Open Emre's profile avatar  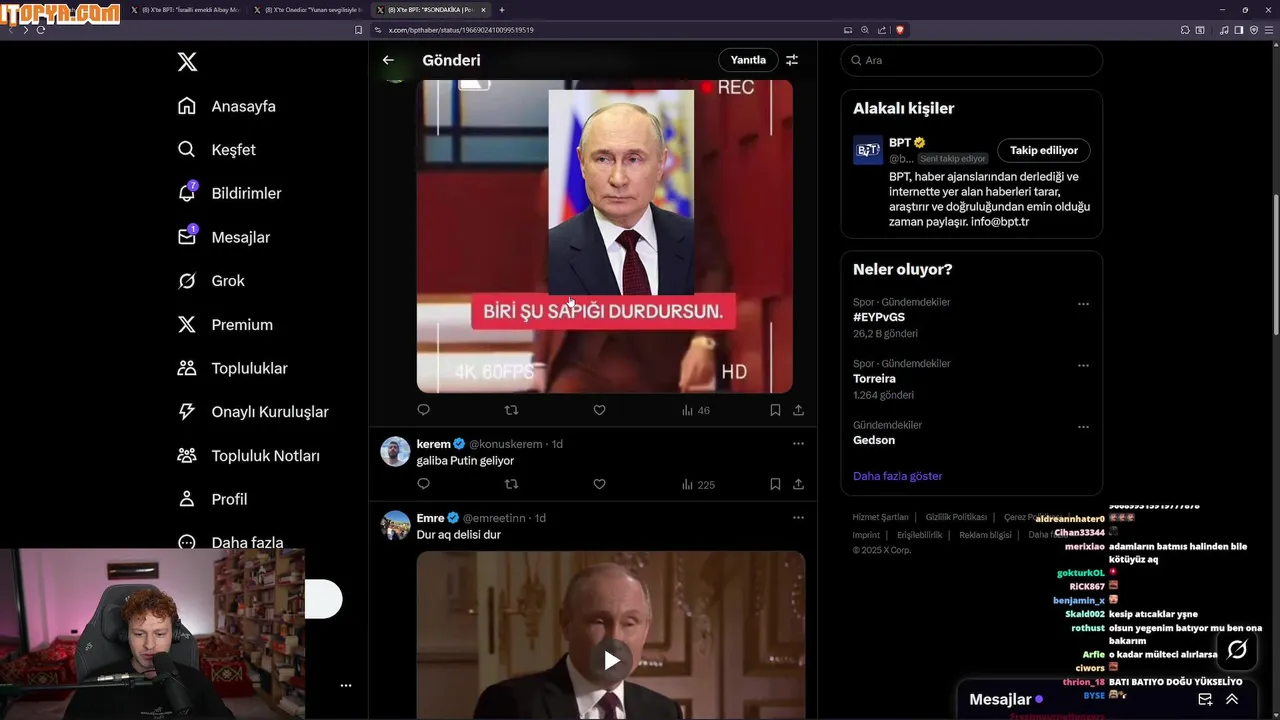(396, 525)
